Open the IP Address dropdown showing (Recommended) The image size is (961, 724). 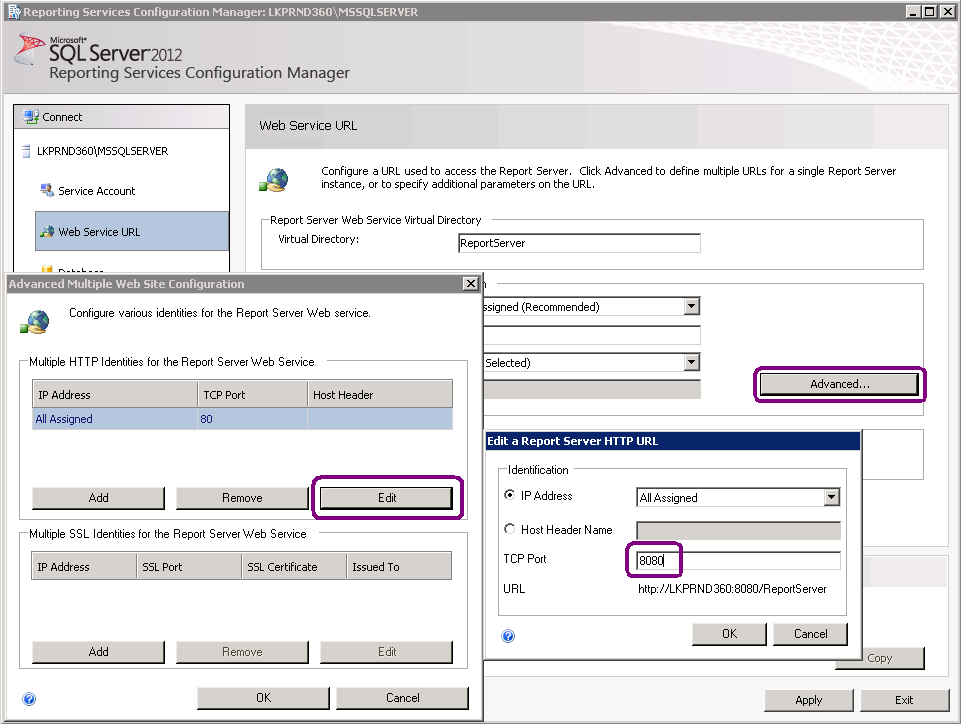tap(691, 306)
